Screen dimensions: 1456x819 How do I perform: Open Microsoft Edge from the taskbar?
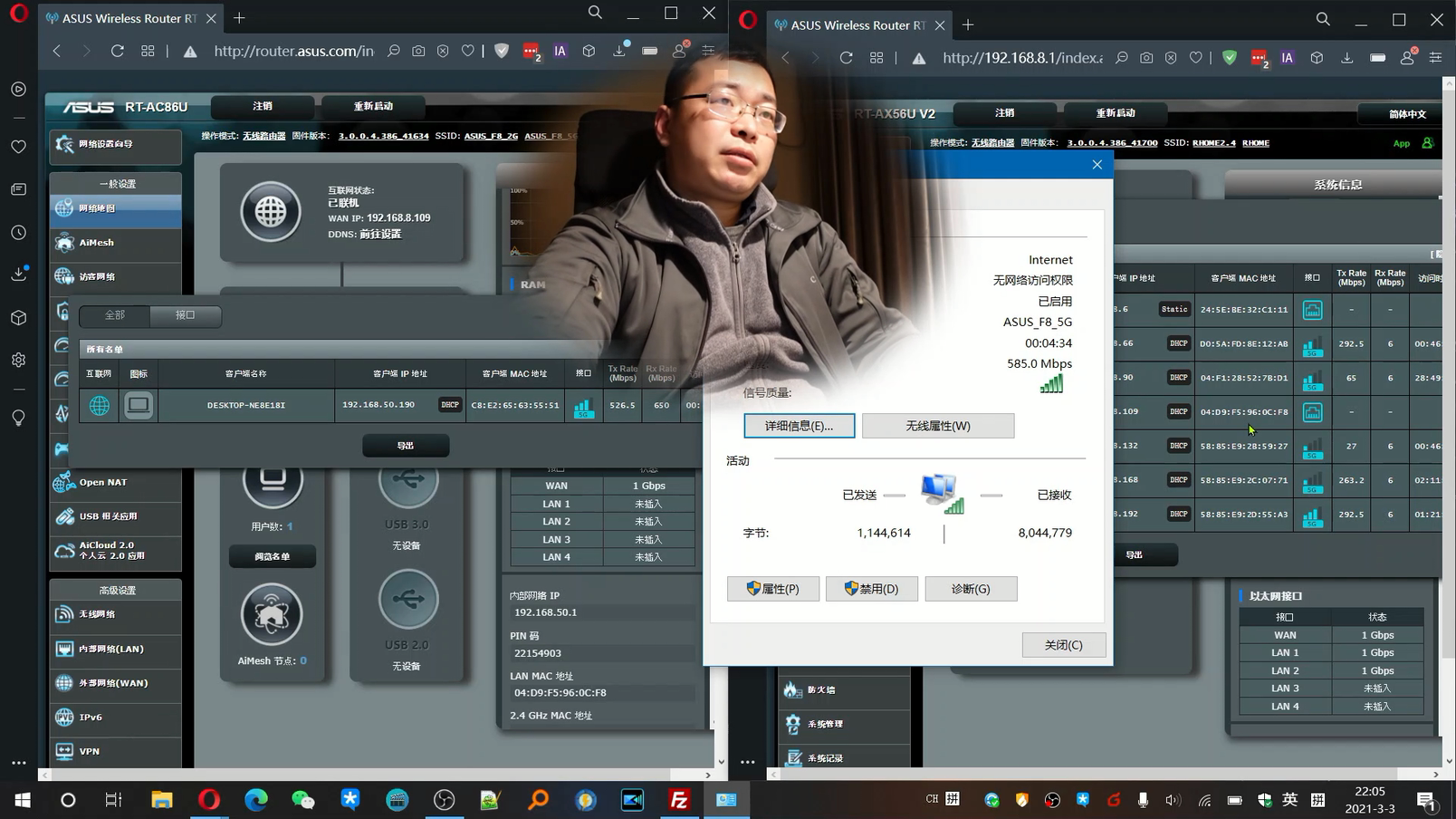(x=256, y=800)
